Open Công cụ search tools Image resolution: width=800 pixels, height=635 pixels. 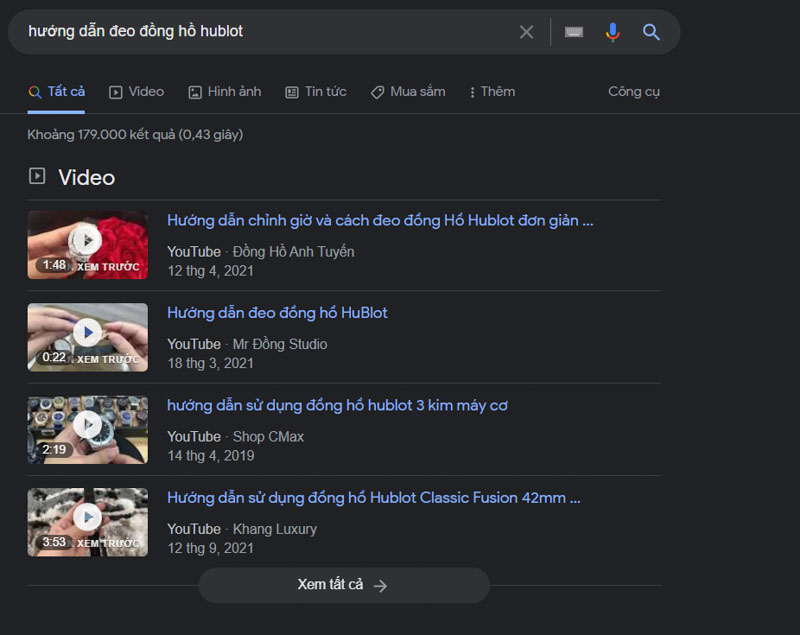click(x=634, y=91)
